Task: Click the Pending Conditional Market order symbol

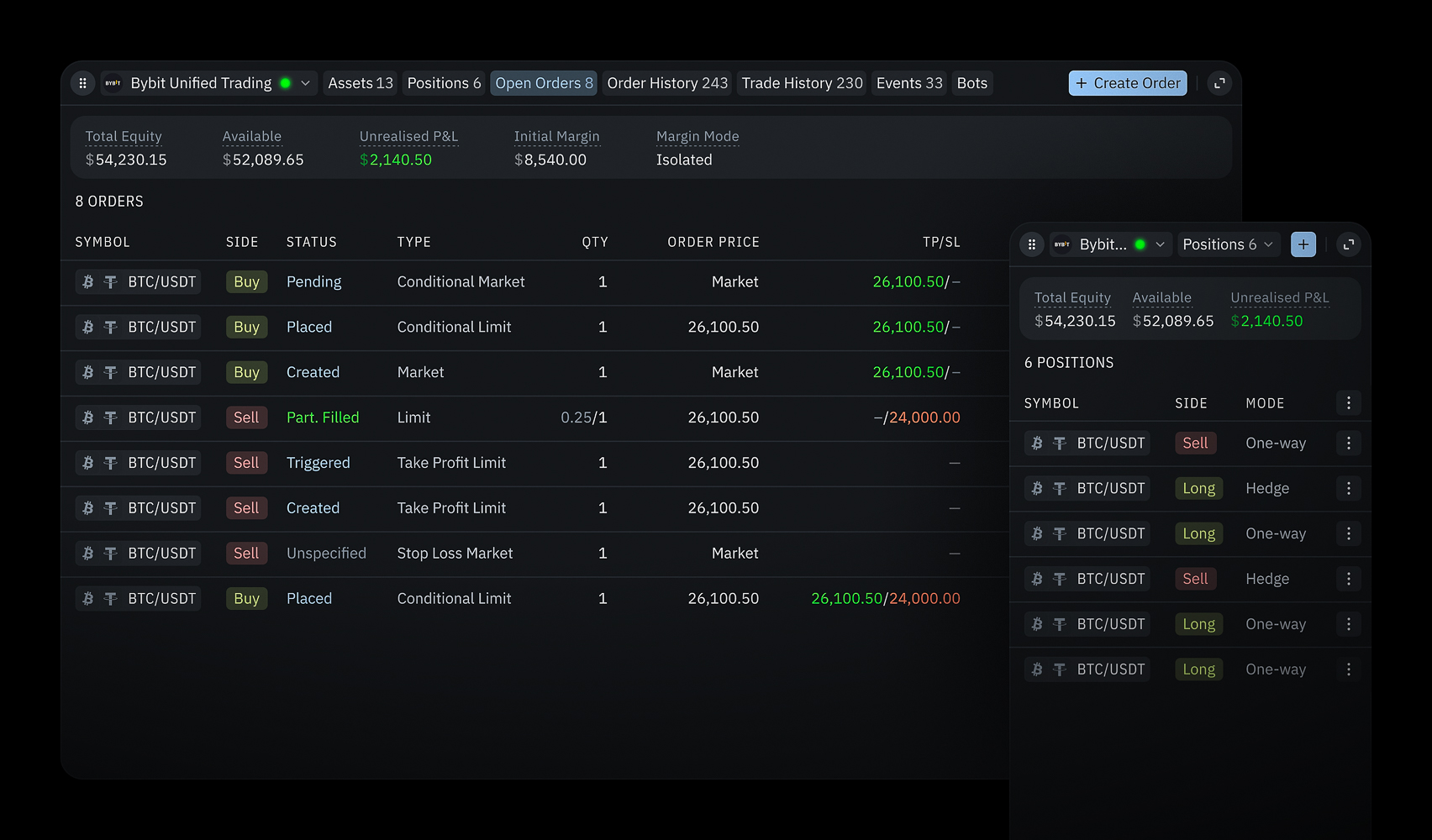Action: pyautogui.click(x=138, y=282)
